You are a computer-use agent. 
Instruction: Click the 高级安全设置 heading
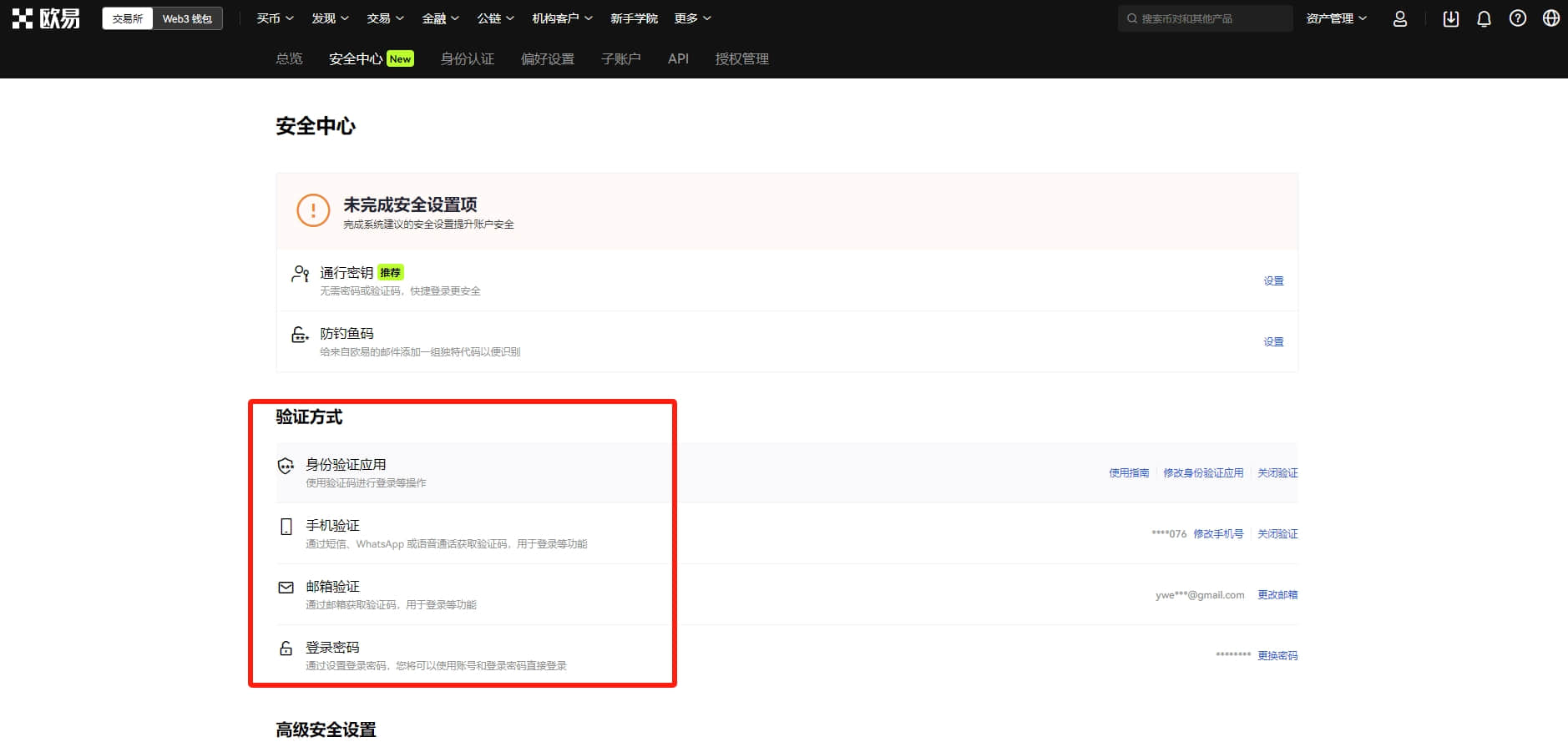tap(326, 729)
